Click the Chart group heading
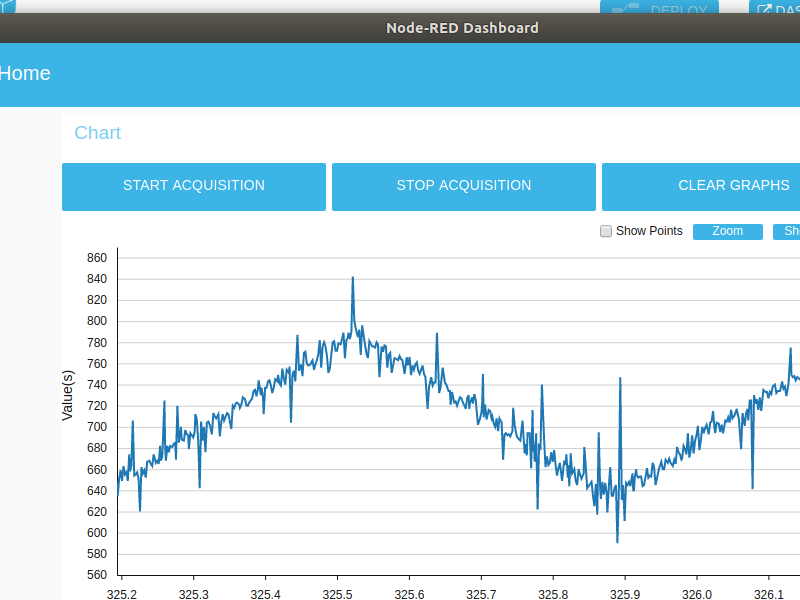This screenshot has height=600, width=800. (97, 133)
